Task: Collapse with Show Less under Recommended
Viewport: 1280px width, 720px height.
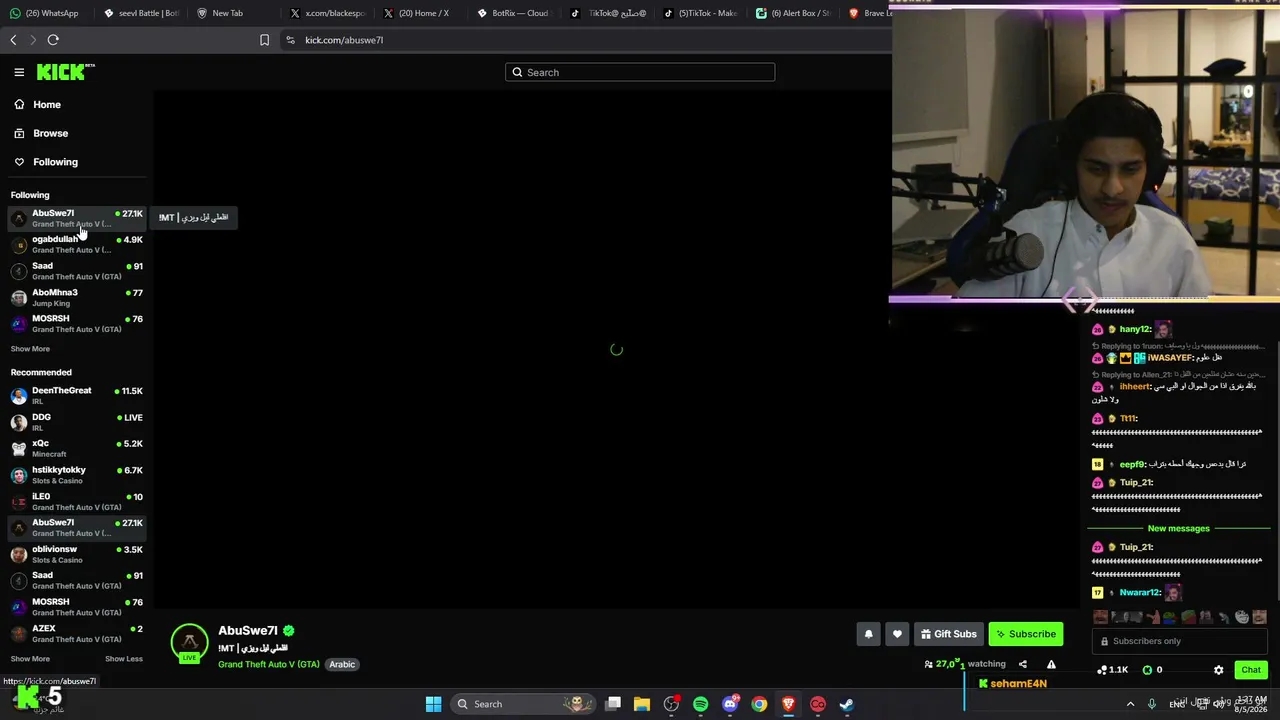Action: (124, 659)
